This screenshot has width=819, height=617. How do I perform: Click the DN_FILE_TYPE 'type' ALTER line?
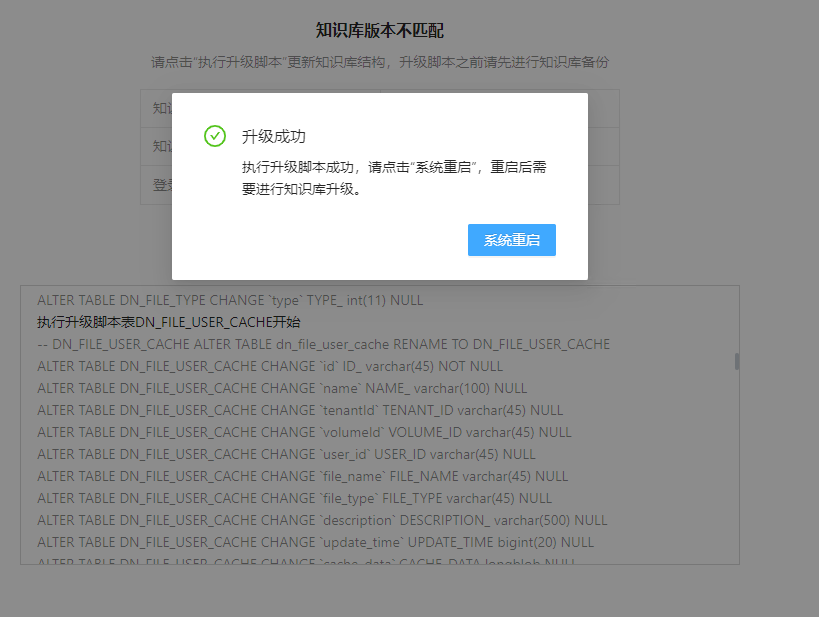point(230,300)
